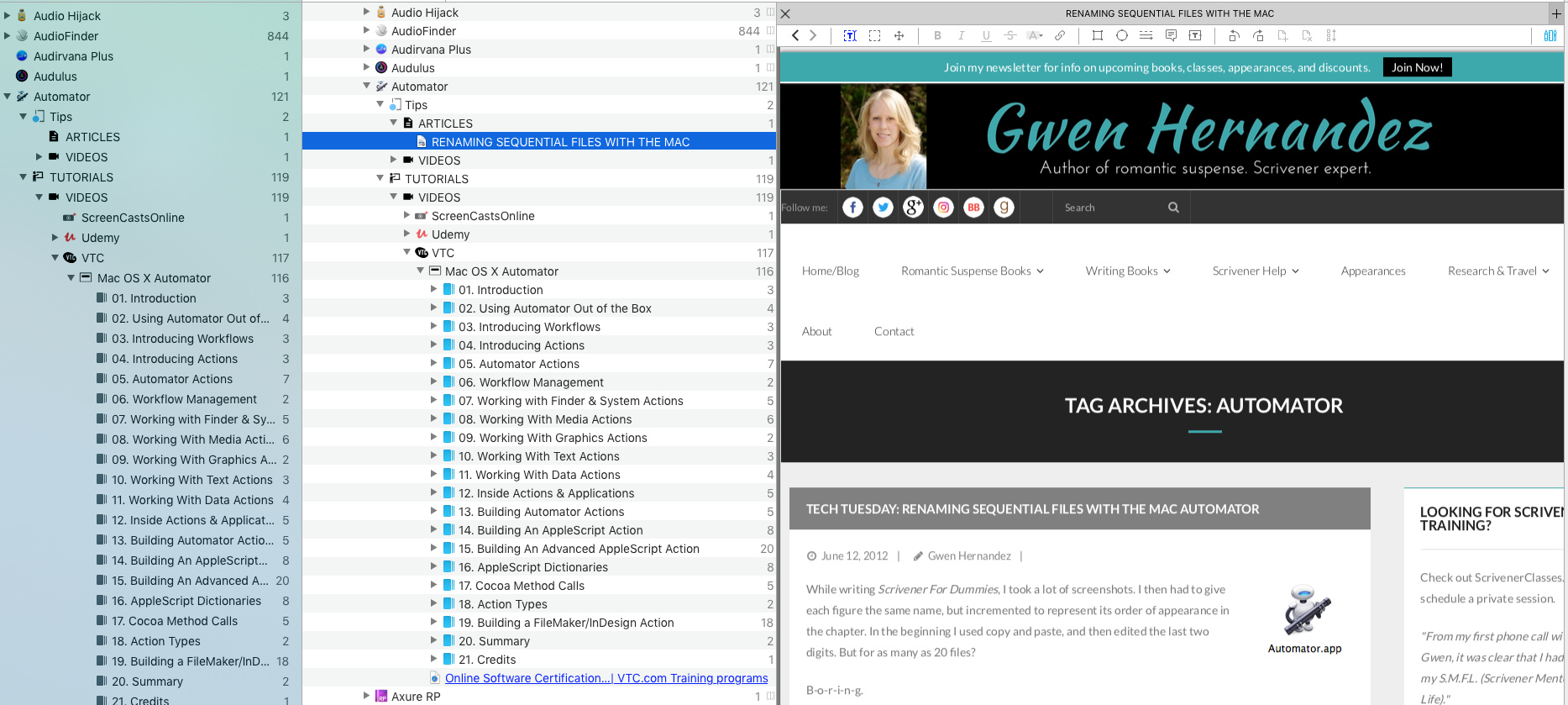This screenshot has height=705, width=1568.
Task: Click the rotate left page icon
Action: click(x=1234, y=35)
